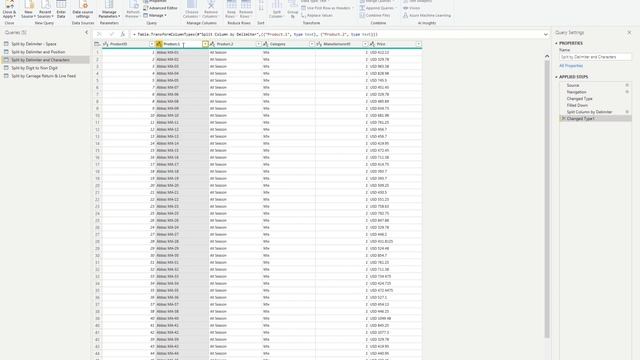Select query Split by Delimiter and Position
This screenshot has height=360, width=640.
coord(45,52)
